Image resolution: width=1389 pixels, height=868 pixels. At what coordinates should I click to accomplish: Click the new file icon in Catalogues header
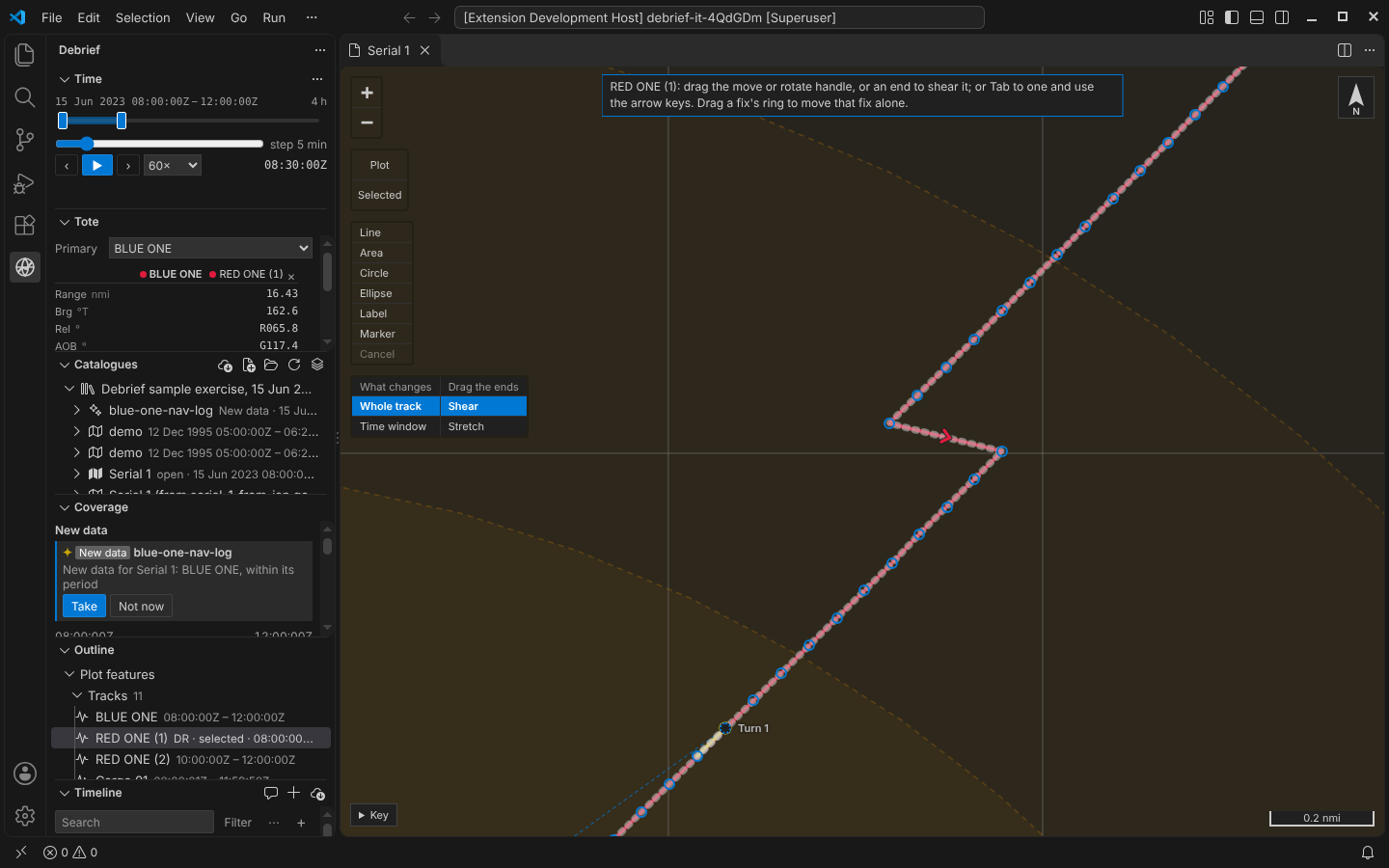[248, 366]
